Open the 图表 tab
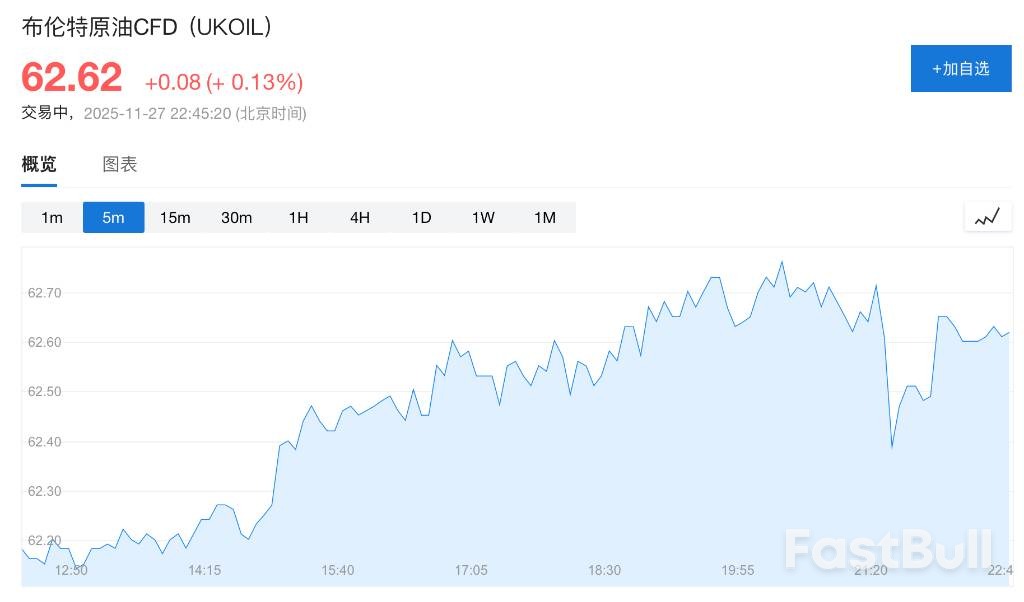The image size is (1024, 602). pyautogui.click(x=120, y=165)
